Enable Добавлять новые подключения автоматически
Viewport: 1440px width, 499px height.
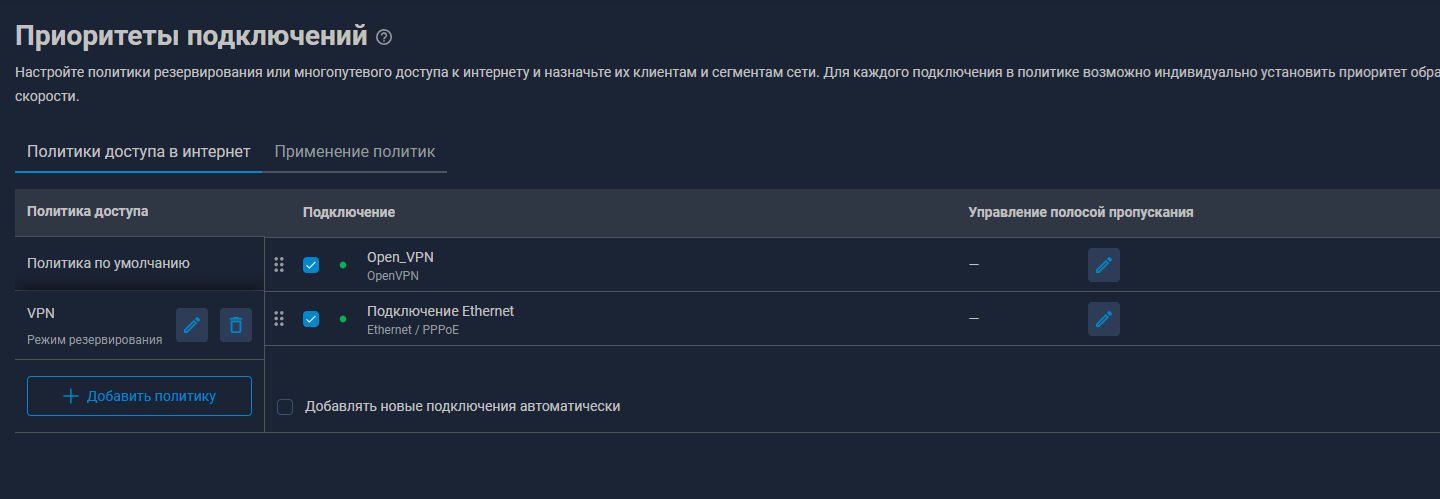click(x=285, y=407)
